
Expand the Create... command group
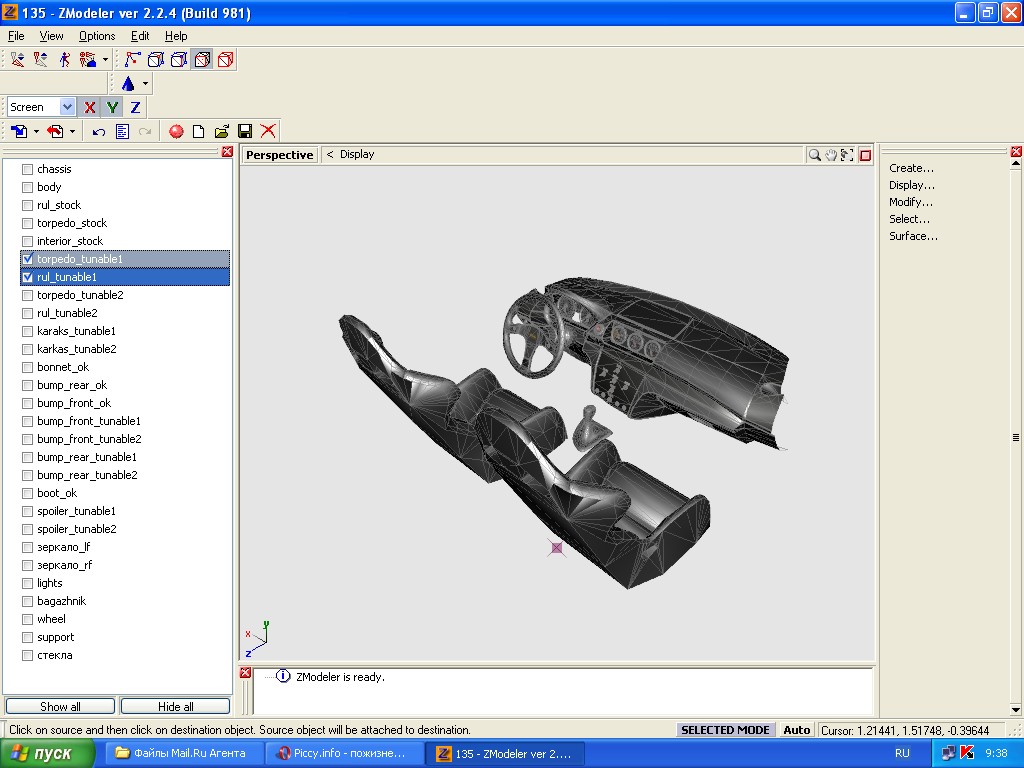click(911, 168)
